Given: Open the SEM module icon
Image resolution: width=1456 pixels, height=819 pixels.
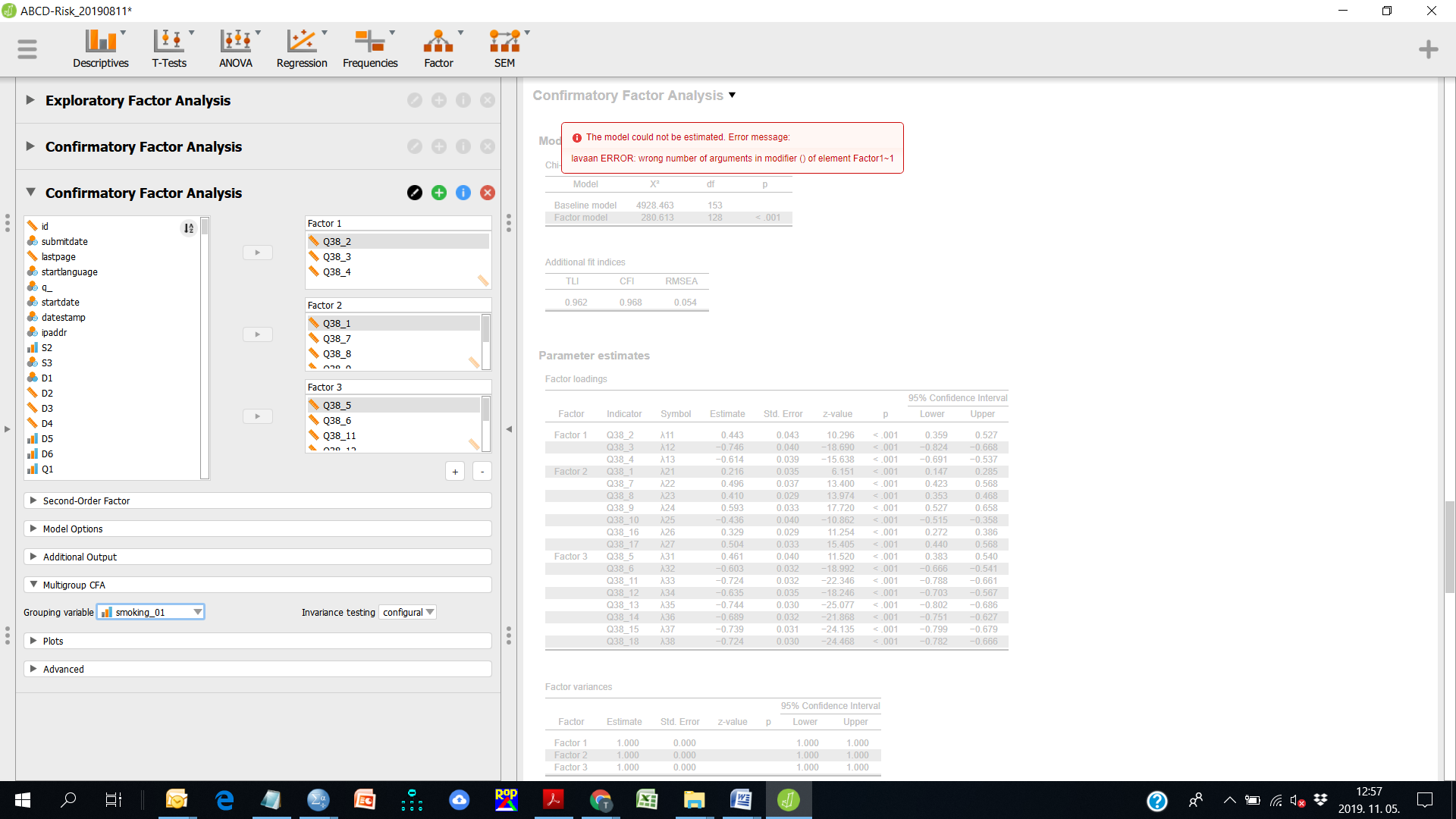Looking at the screenshot, I should pyautogui.click(x=504, y=49).
